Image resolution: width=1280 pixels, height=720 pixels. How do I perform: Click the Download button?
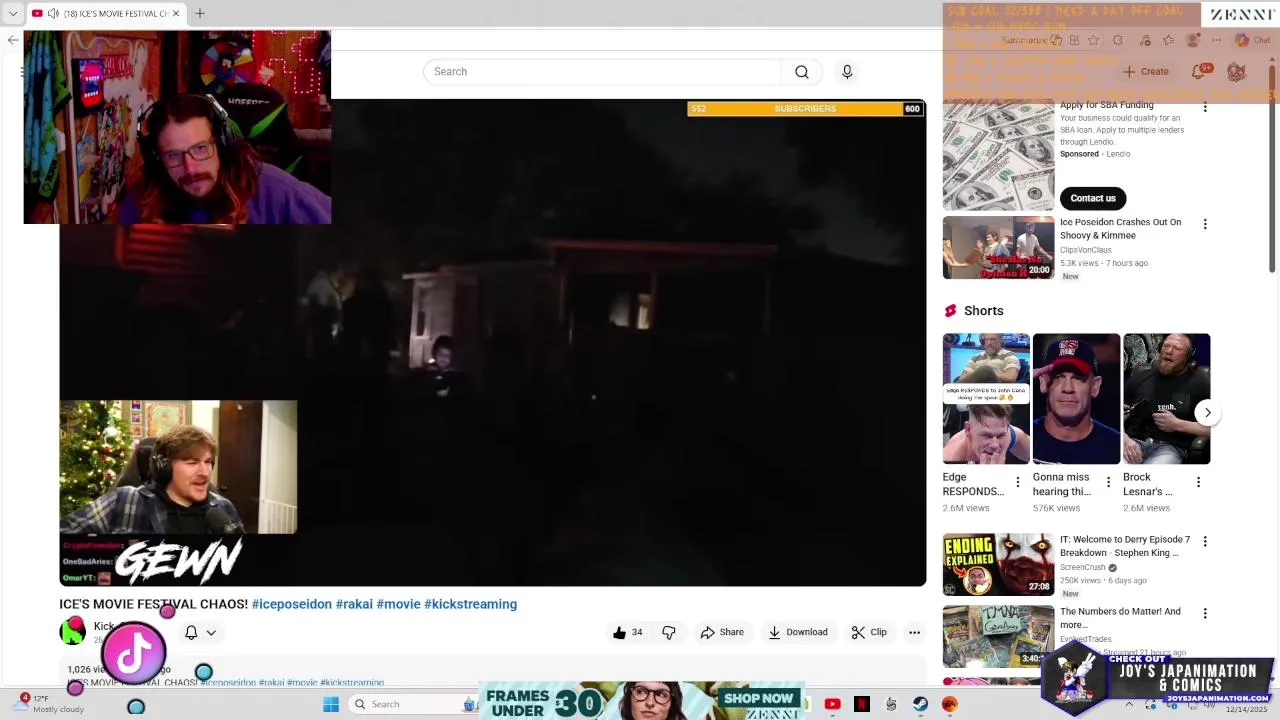pyautogui.click(x=798, y=632)
